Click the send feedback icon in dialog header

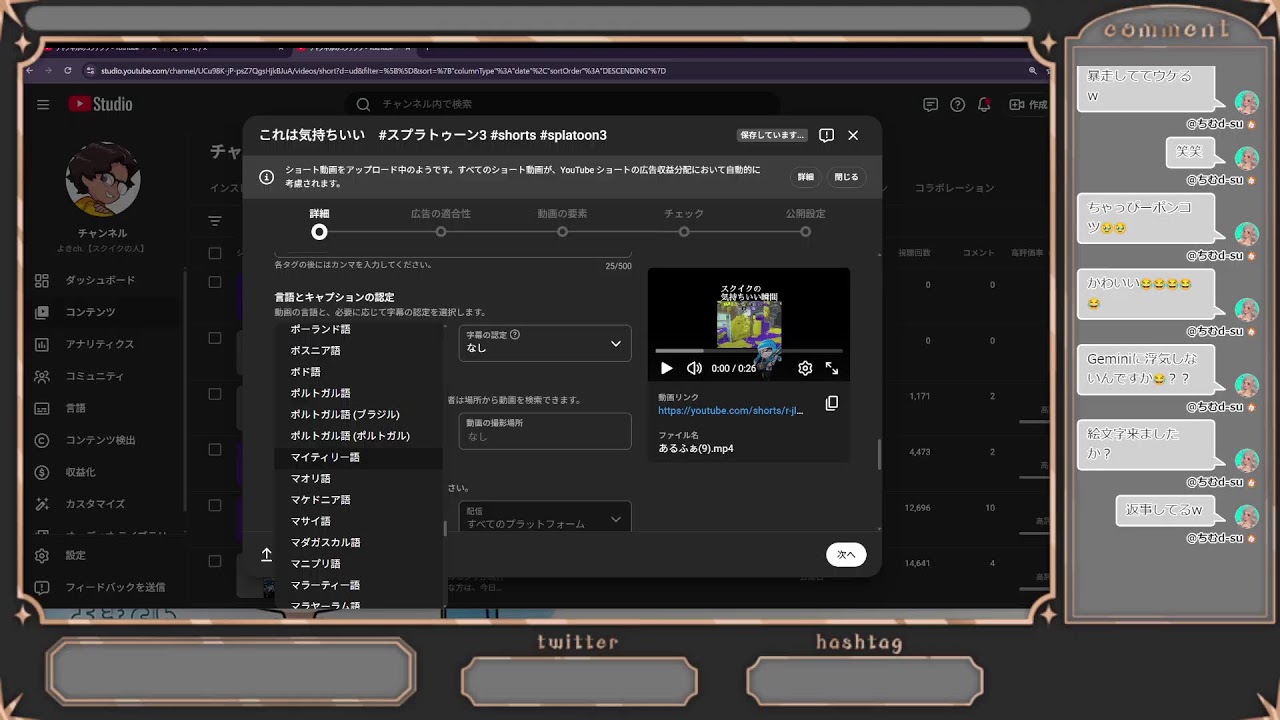826,135
